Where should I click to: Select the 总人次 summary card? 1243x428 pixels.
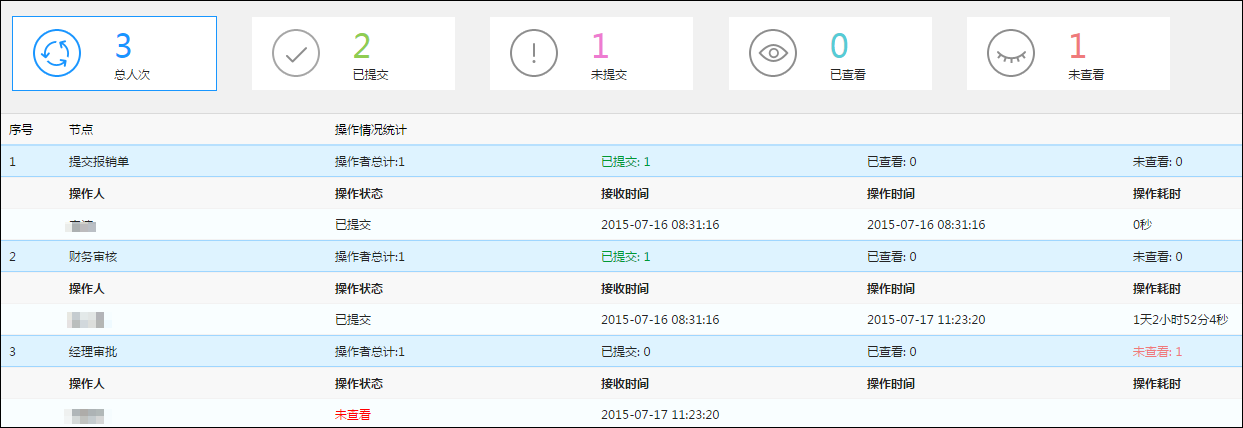(x=114, y=54)
